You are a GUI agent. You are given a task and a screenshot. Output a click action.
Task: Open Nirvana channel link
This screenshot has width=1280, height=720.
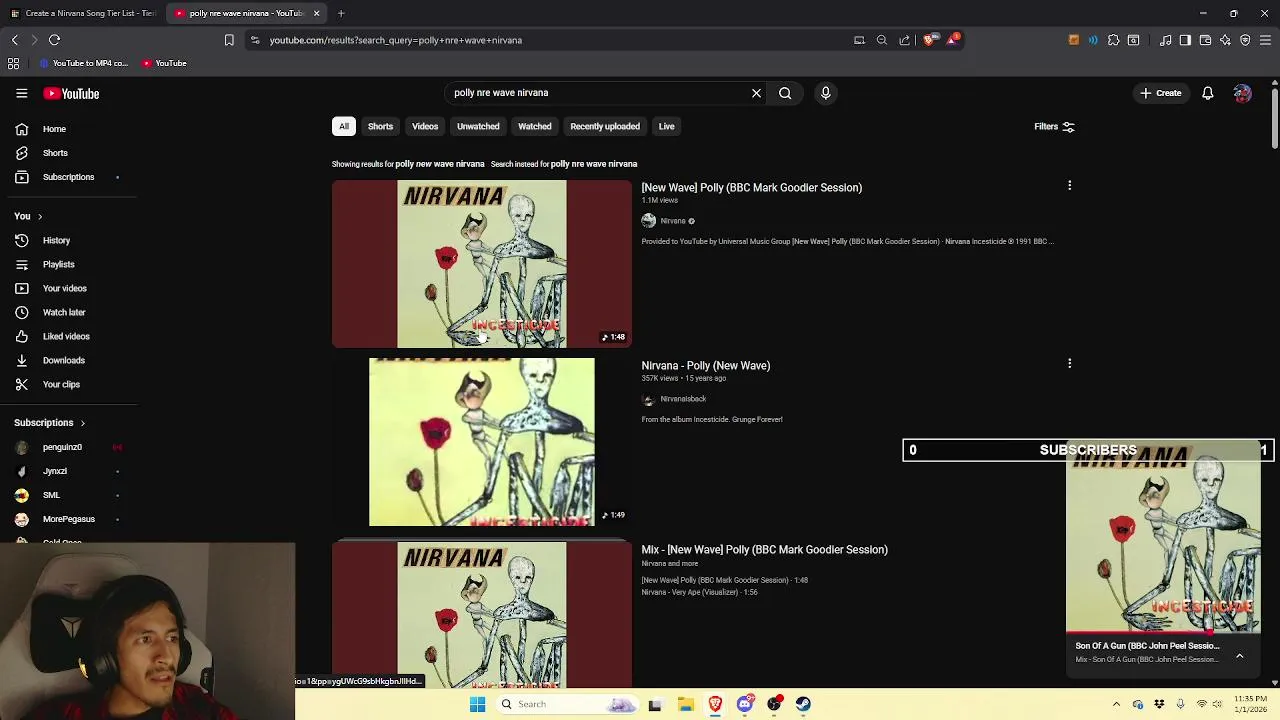[673, 221]
